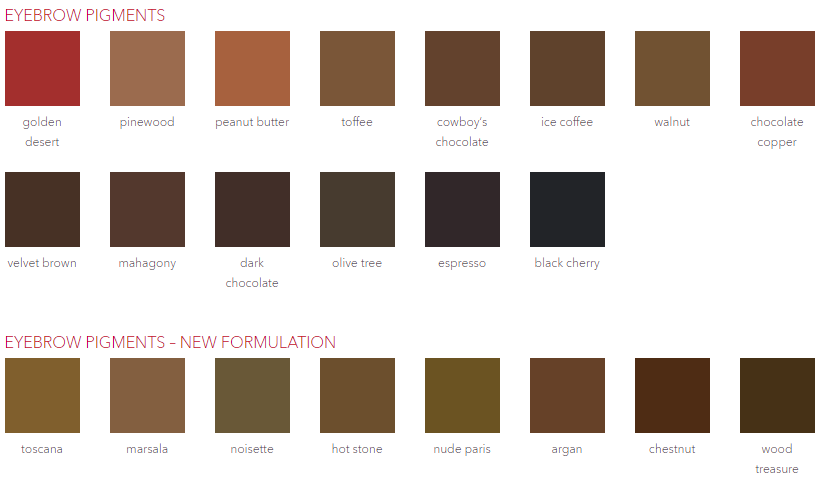Pick the toscana new formulation swatch
The image size is (831, 486).
point(42,395)
